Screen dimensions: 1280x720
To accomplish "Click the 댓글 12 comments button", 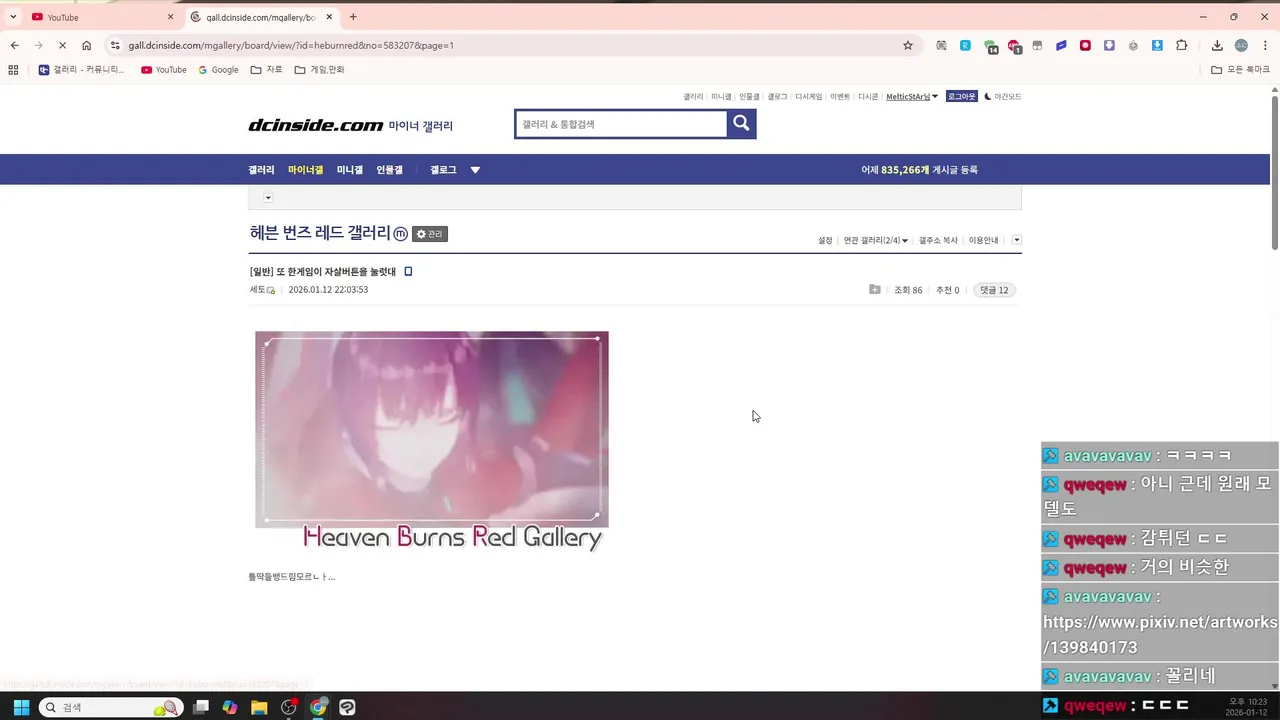I will (x=994, y=290).
